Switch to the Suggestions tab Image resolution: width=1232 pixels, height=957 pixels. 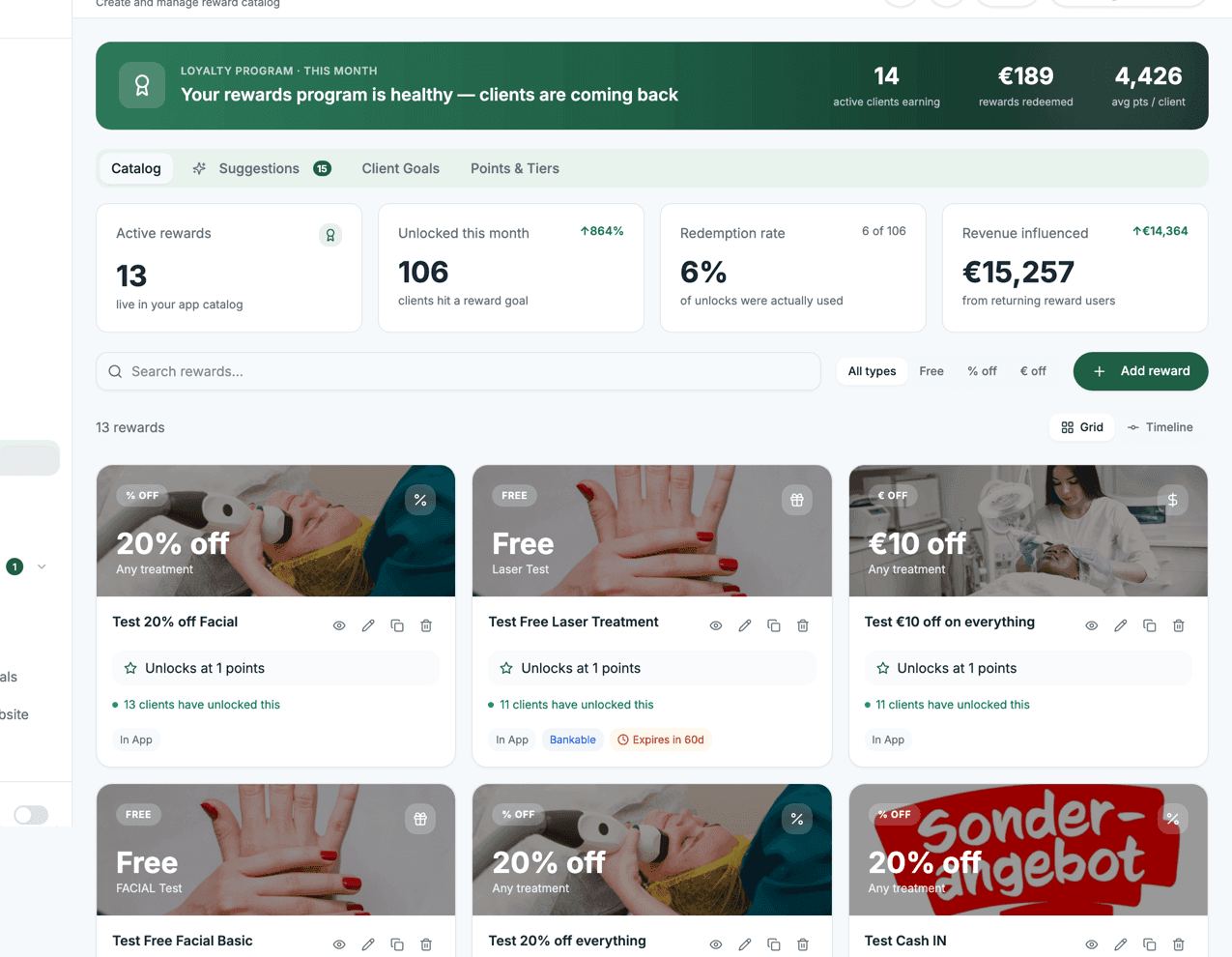261,168
